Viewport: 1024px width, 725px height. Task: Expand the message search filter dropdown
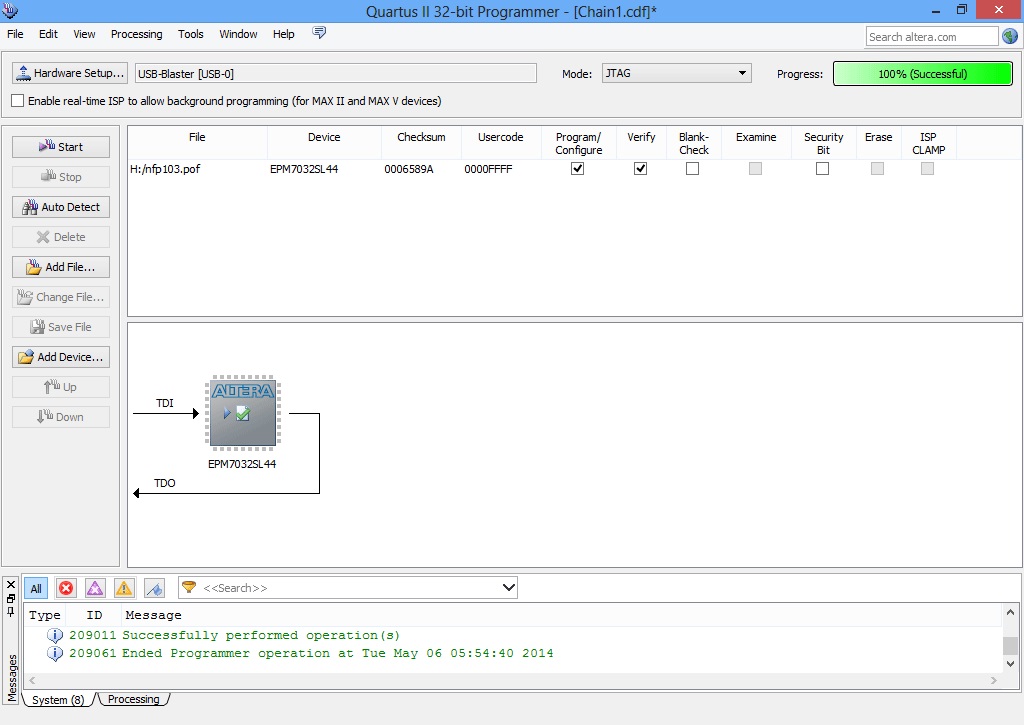click(x=509, y=588)
